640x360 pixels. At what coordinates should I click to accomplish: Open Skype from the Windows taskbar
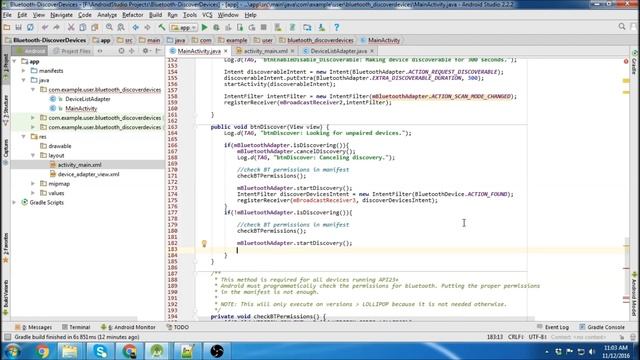100,351
